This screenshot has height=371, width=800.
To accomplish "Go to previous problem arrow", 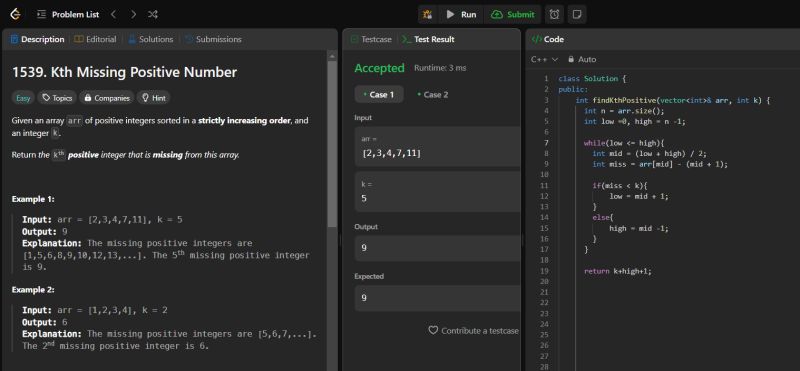I will pyautogui.click(x=113, y=14).
